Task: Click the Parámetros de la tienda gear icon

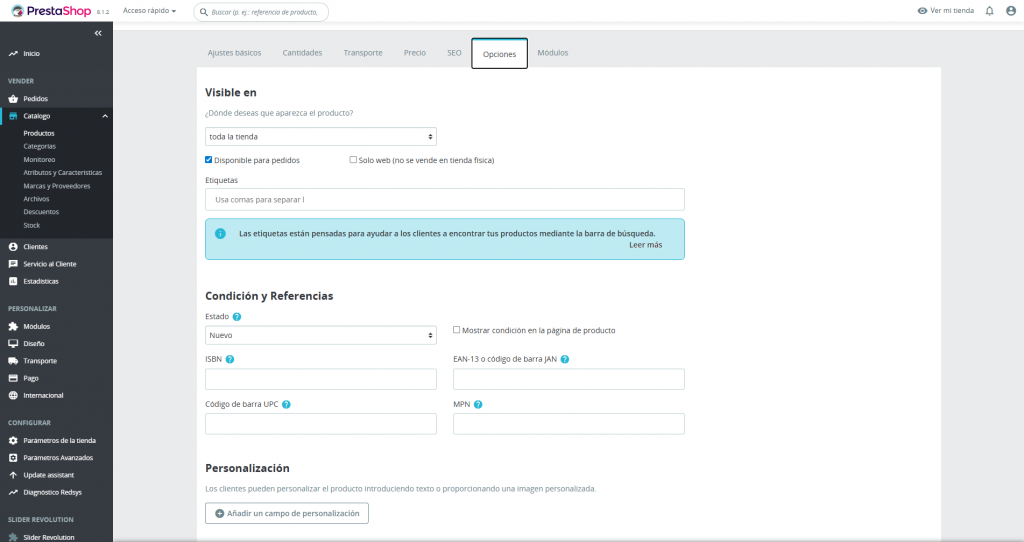Action: click(x=13, y=441)
